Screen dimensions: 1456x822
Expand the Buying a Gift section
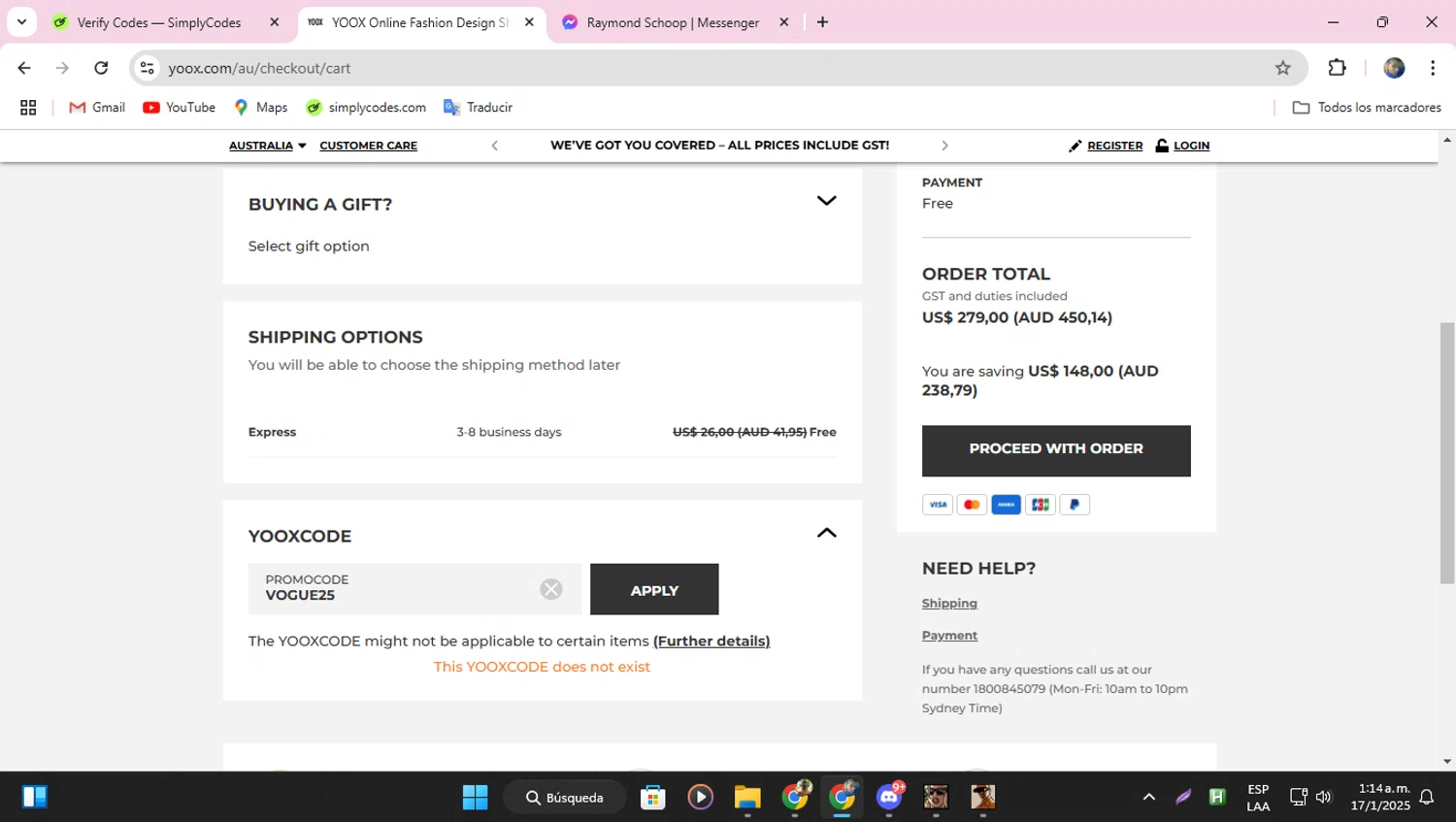(x=826, y=201)
